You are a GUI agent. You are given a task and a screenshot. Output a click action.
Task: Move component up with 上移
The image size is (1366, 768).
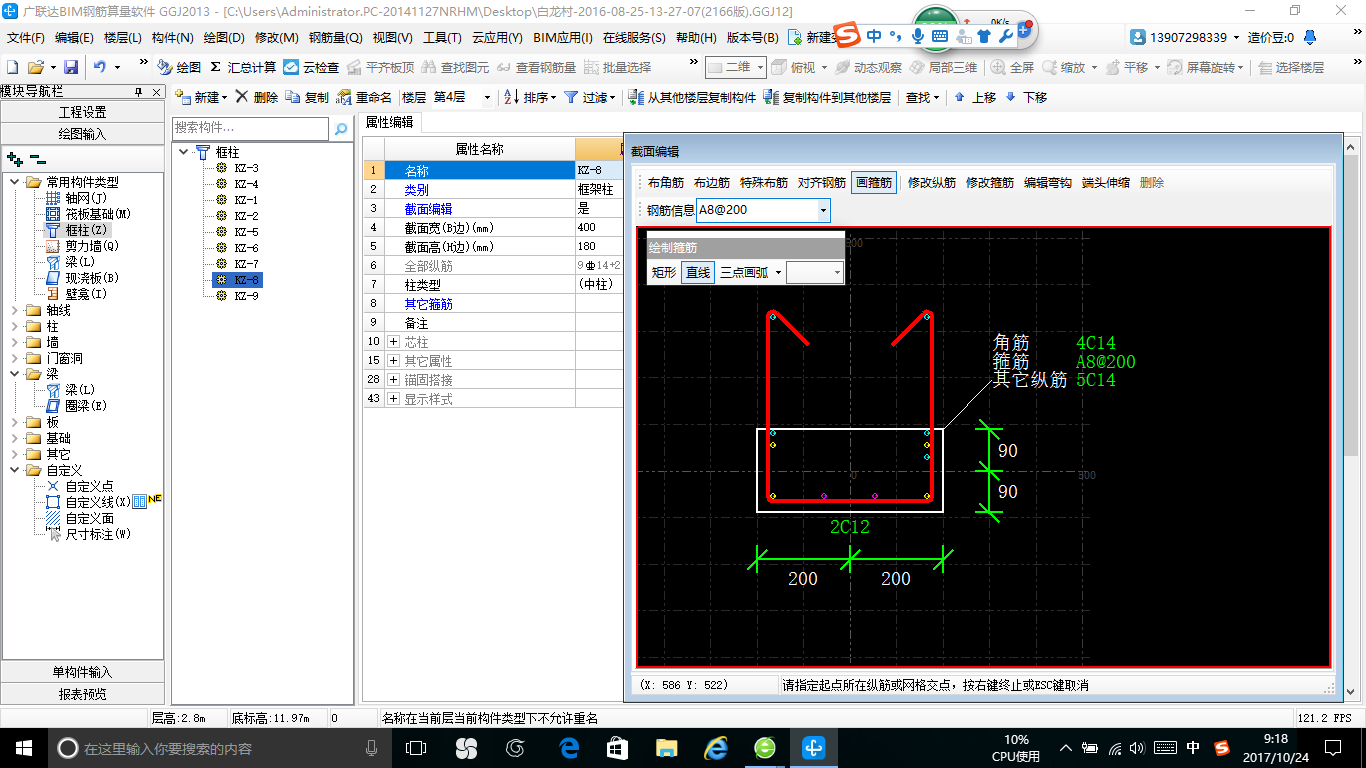click(x=975, y=97)
